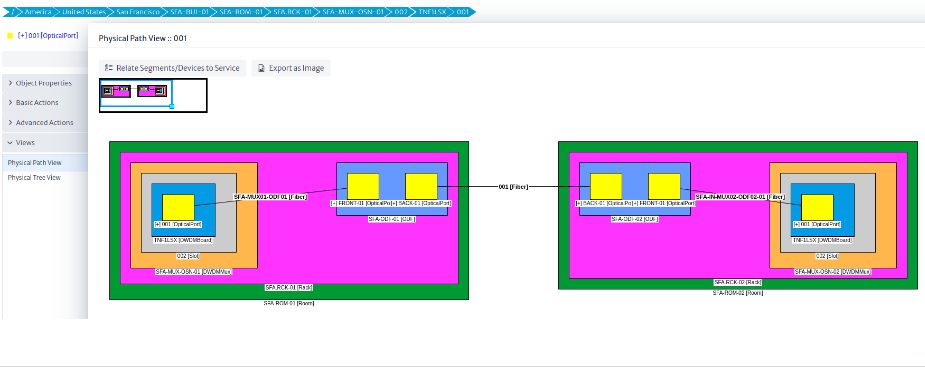925x391 pixels.
Task: Click Export as Image button
Action: point(291,68)
